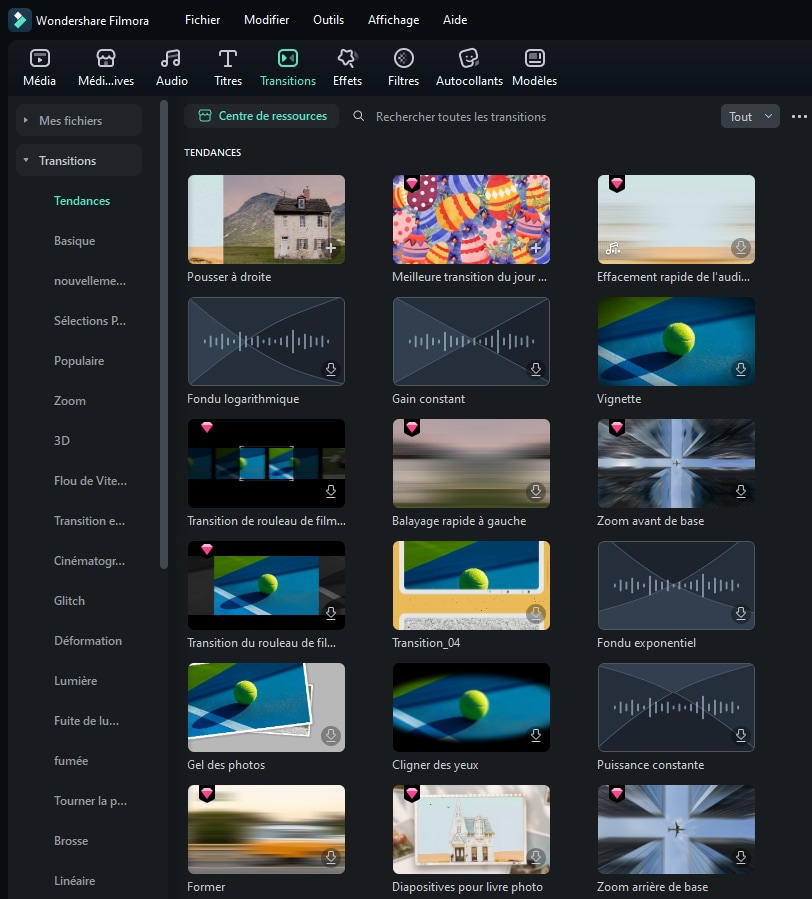Open the Média tab icon

coord(40,58)
